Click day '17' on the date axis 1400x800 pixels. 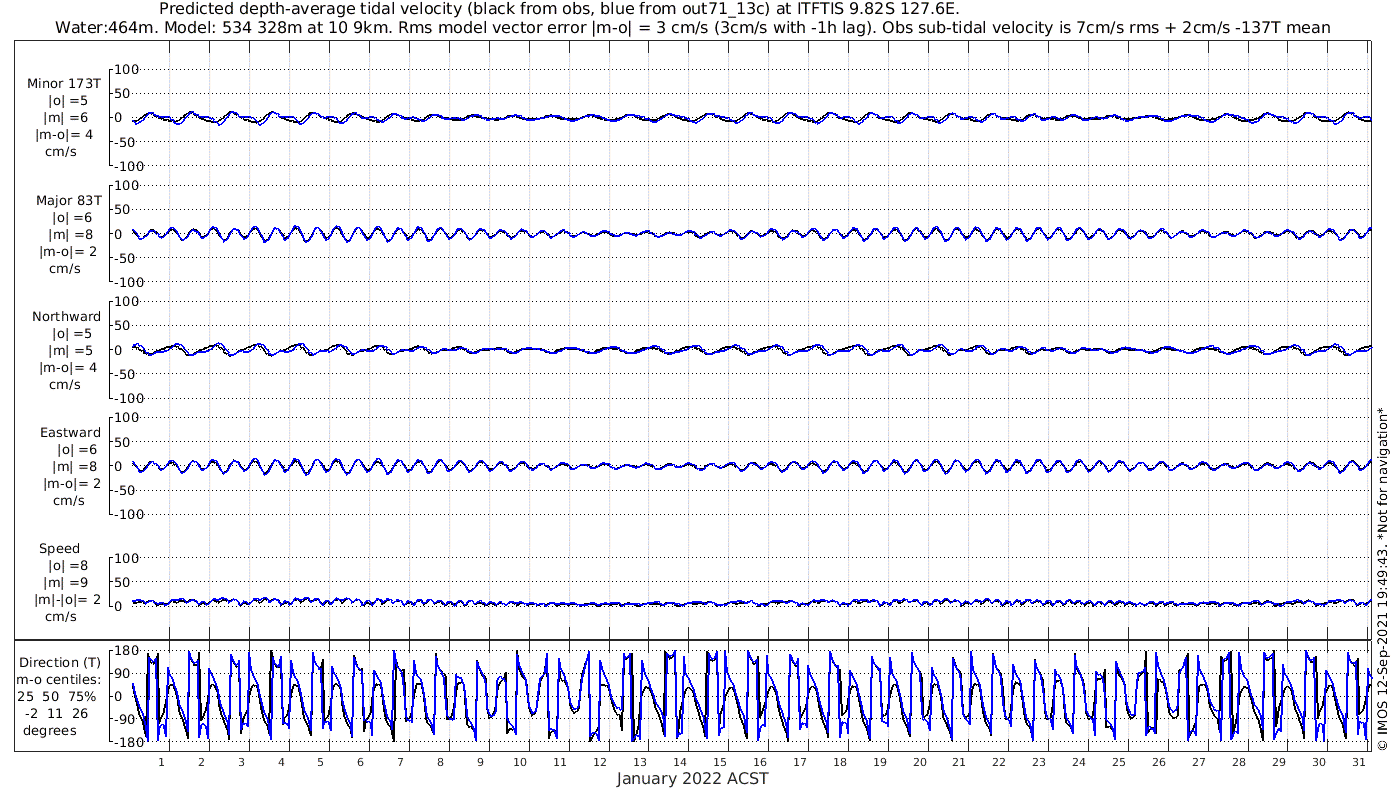[x=799, y=762]
